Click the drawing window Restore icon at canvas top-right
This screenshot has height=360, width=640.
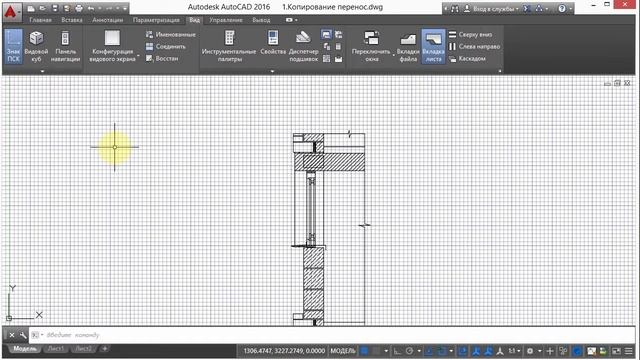pyautogui.click(x=617, y=83)
